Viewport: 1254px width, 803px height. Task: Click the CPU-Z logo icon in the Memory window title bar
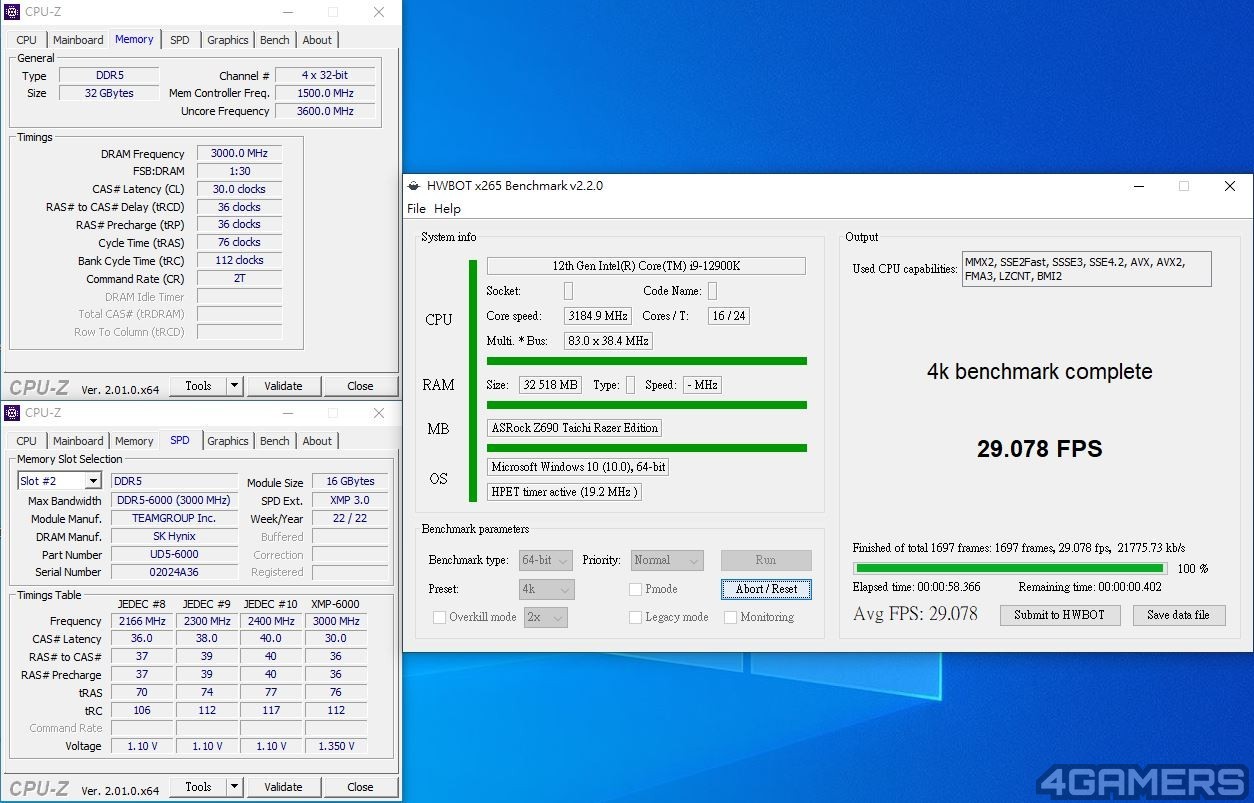click(x=12, y=12)
